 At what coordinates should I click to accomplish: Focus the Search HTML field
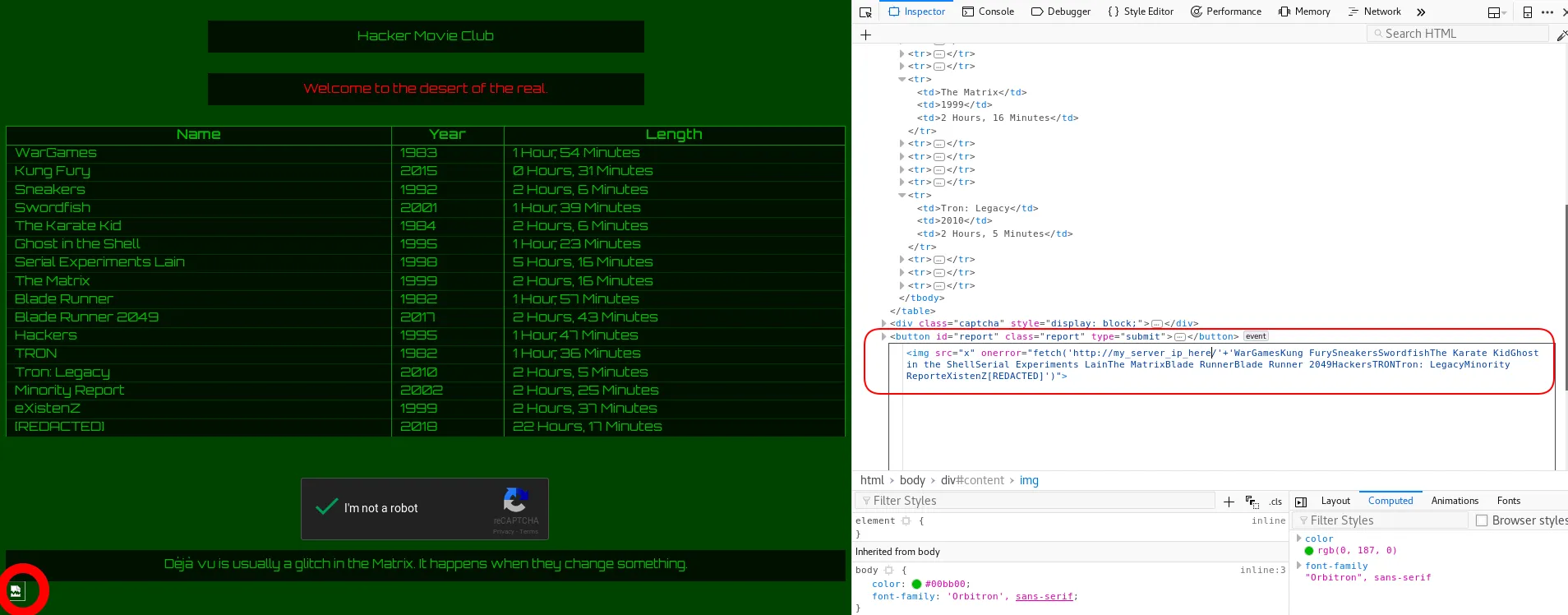coord(1458,34)
